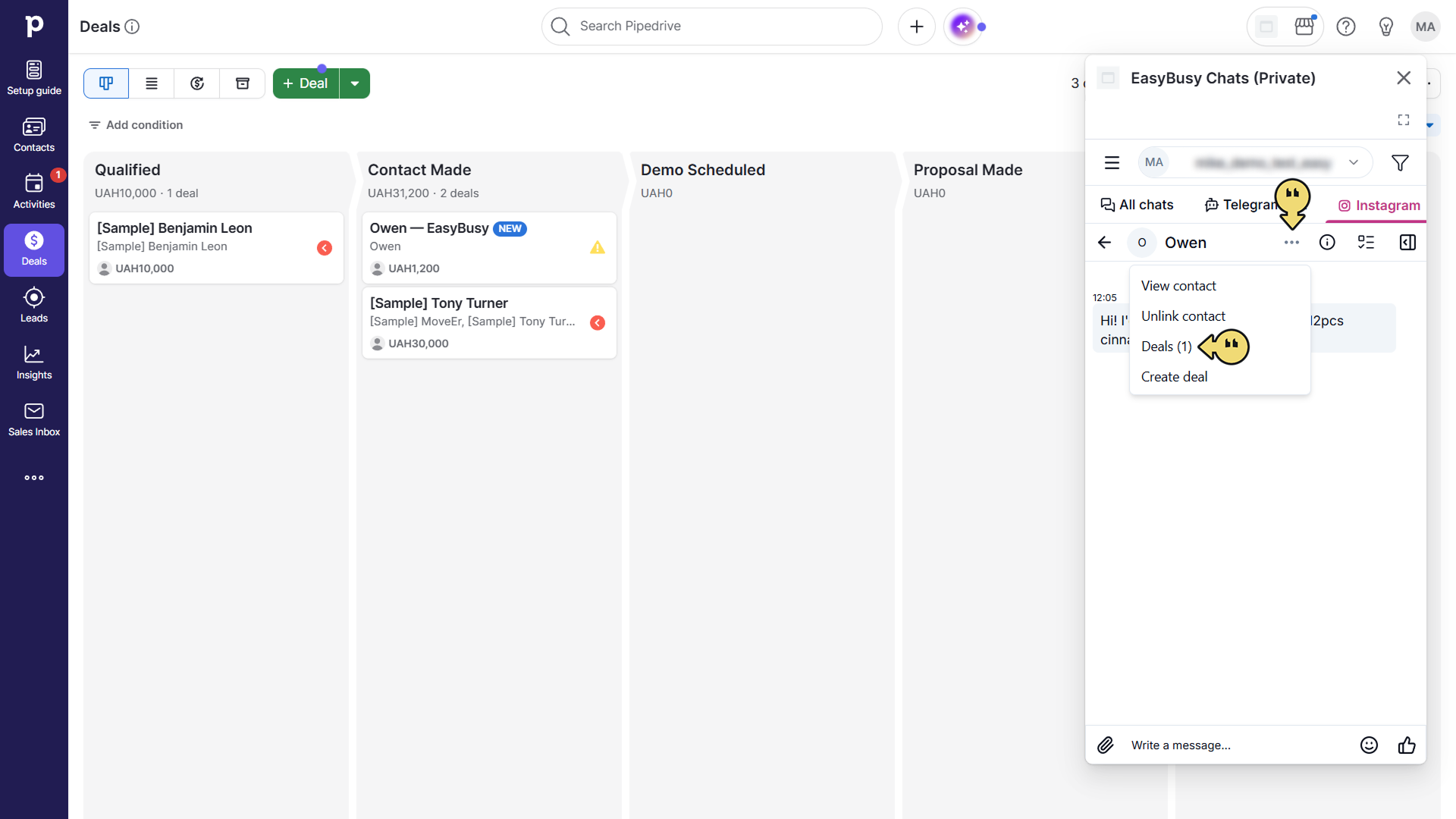This screenshot has height=819, width=1456.
Task: Open Leads section in sidebar
Action: pos(34,306)
